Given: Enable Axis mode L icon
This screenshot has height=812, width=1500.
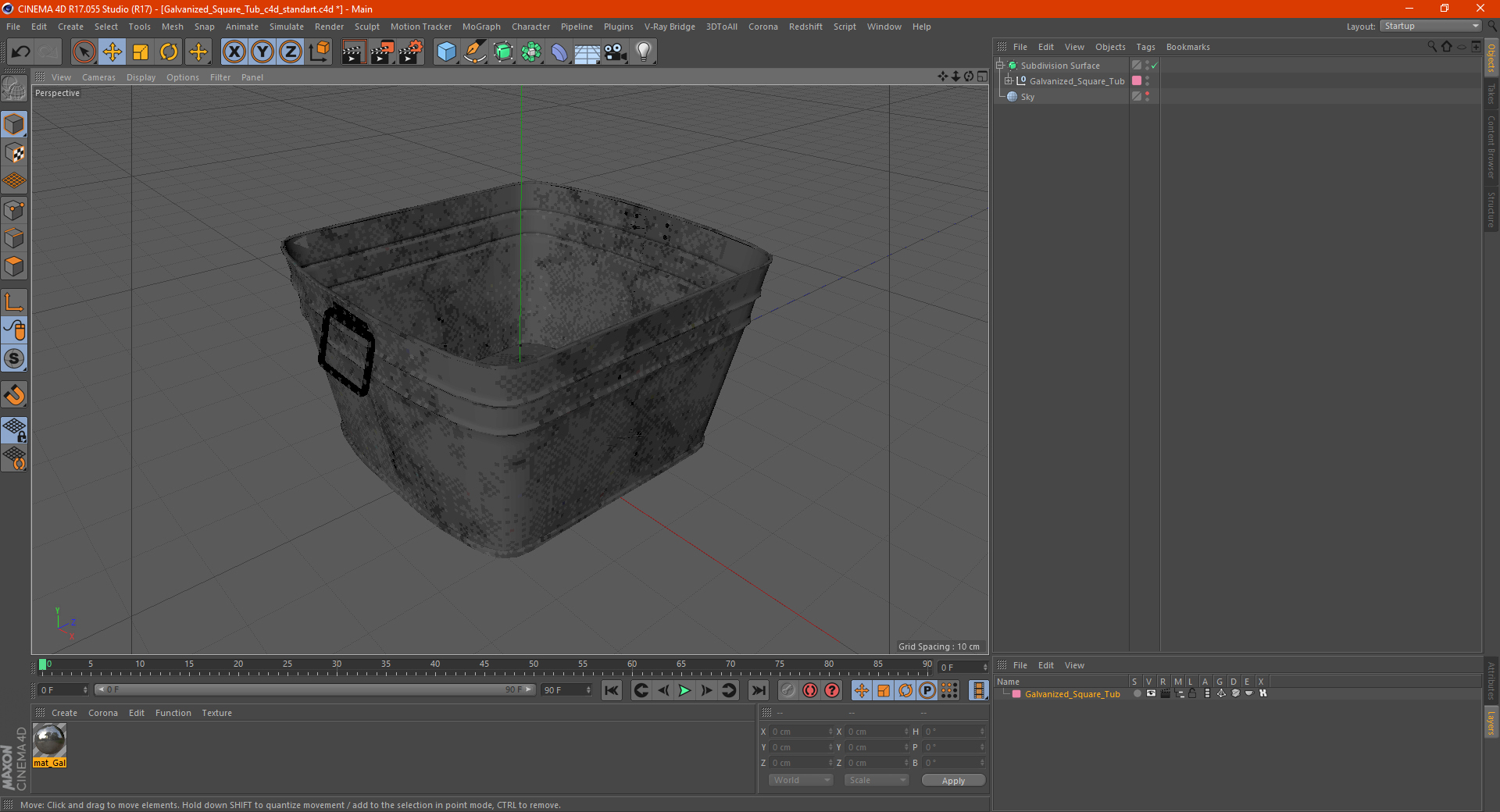Looking at the screenshot, I should [x=14, y=302].
